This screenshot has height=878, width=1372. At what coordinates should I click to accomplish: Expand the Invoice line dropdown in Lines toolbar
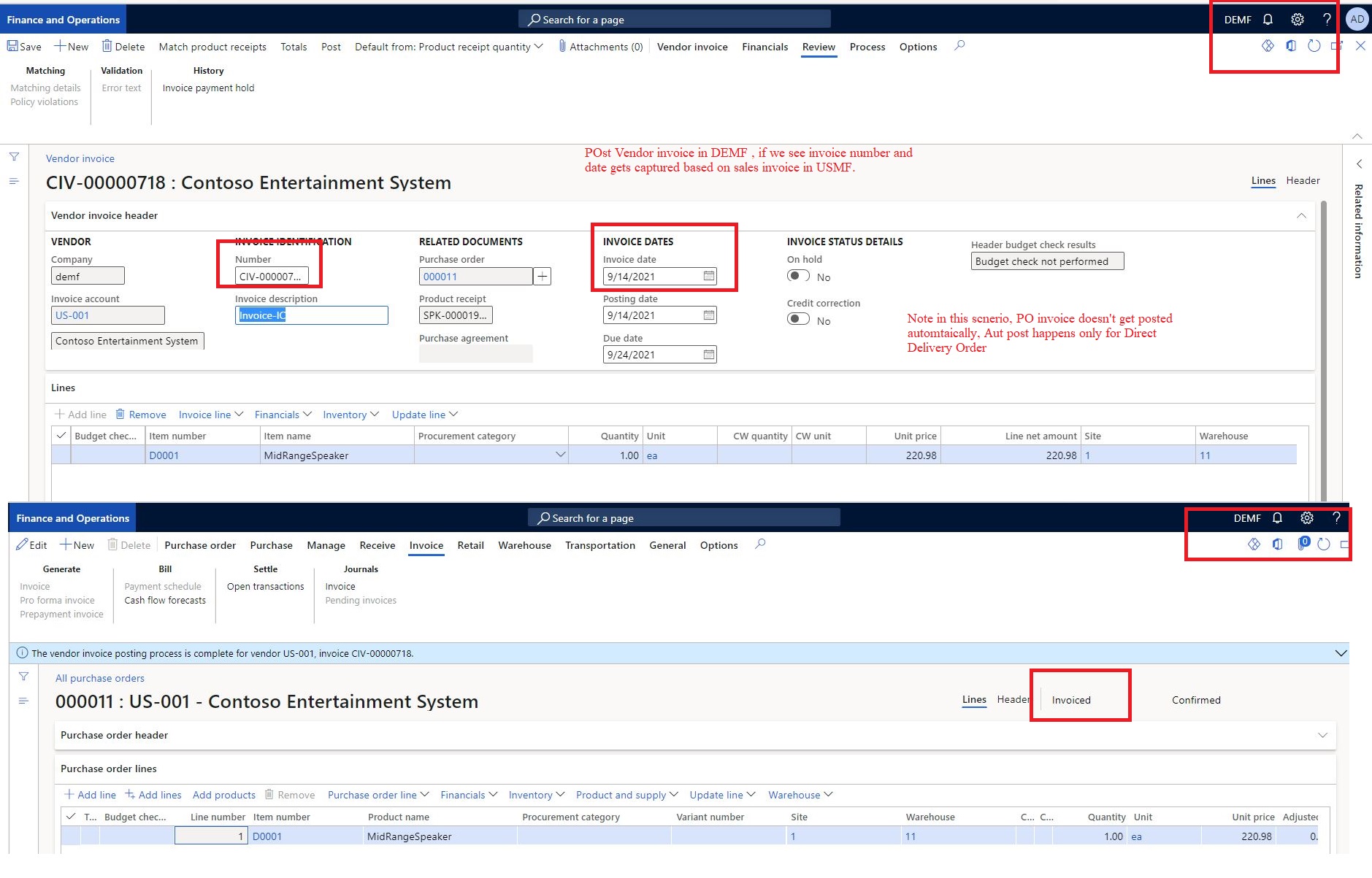pos(210,414)
